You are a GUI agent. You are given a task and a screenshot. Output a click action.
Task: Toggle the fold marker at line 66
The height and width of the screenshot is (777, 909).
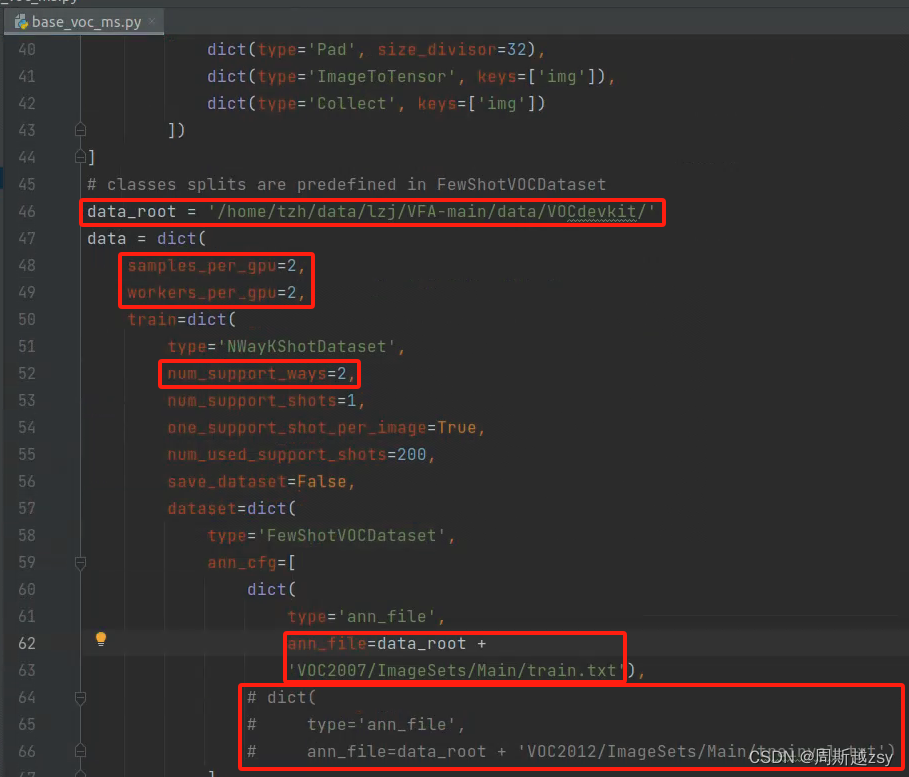(x=81, y=751)
